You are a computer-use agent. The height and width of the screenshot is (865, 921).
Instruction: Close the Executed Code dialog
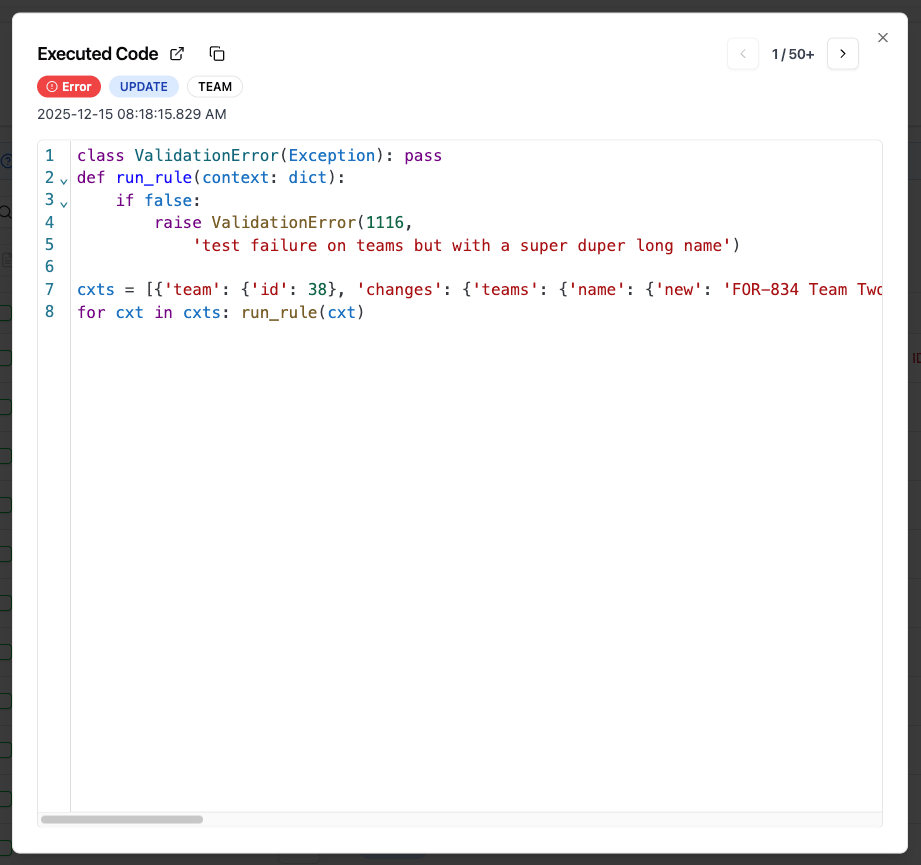(882, 38)
